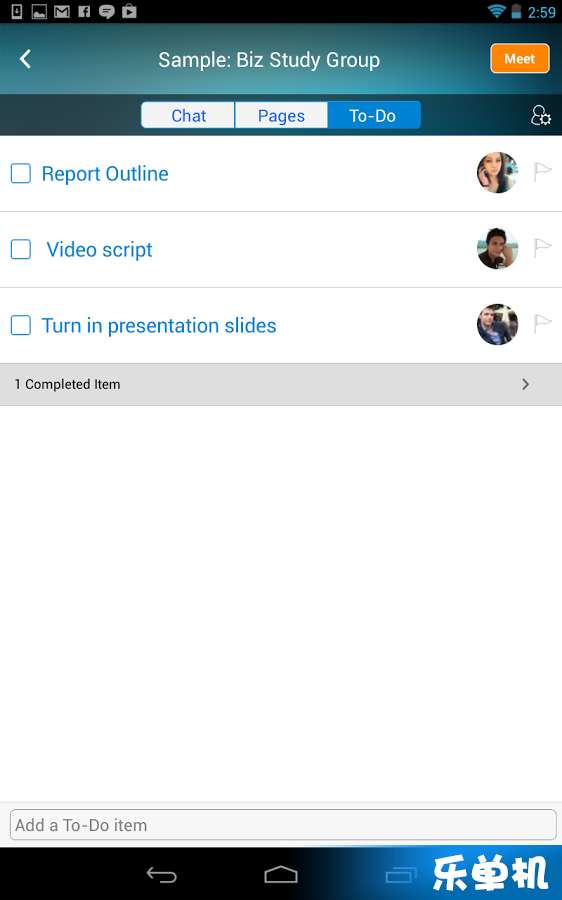Switch to the Chat tab
Screen dimensions: 562x900
188,115
